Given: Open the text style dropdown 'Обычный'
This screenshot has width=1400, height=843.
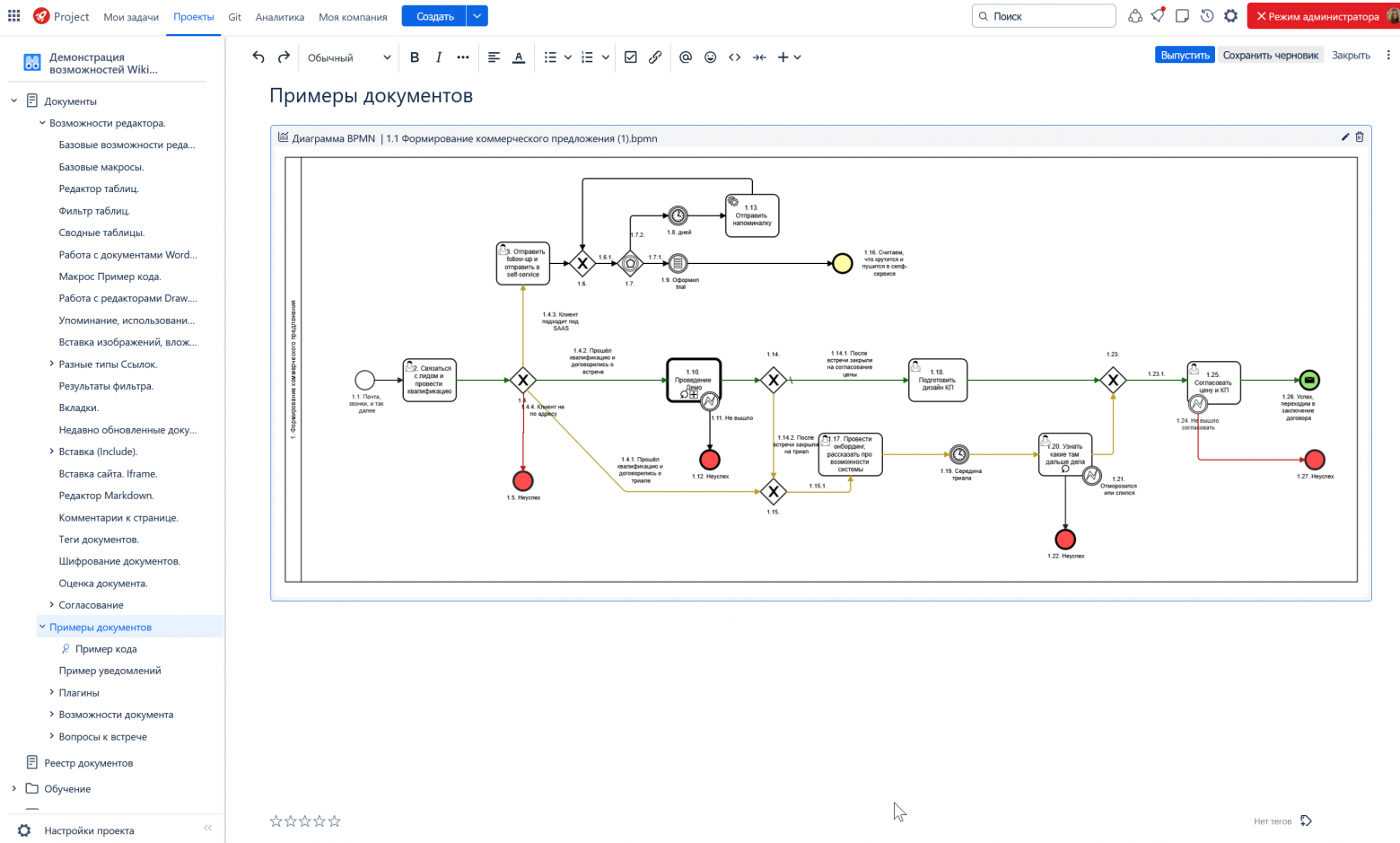Looking at the screenshot, I should click(x=349, y=57).
